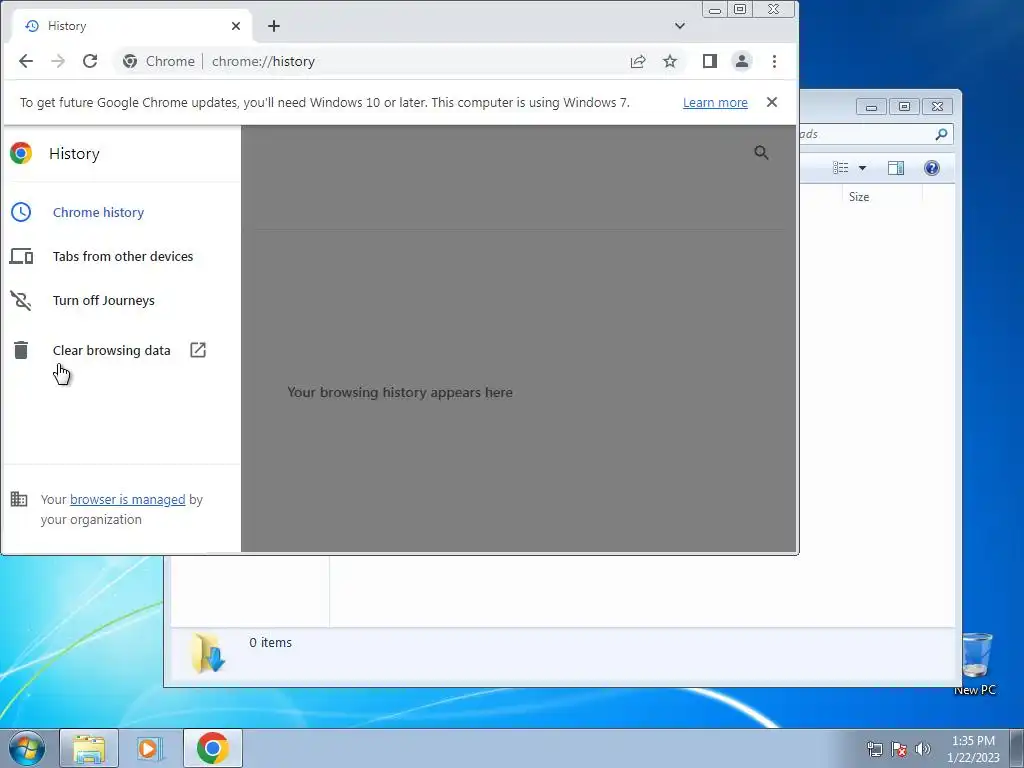Image resolution: width=1024 pixels, height=768 pixels.
Task: Bookmark this tab with the star icon
Action: pos(670,61)
